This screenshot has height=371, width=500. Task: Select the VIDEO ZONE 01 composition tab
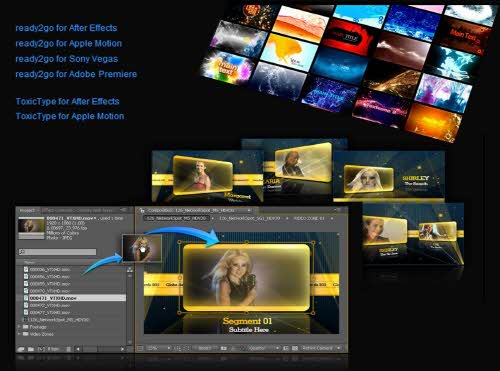pos(309,218)
